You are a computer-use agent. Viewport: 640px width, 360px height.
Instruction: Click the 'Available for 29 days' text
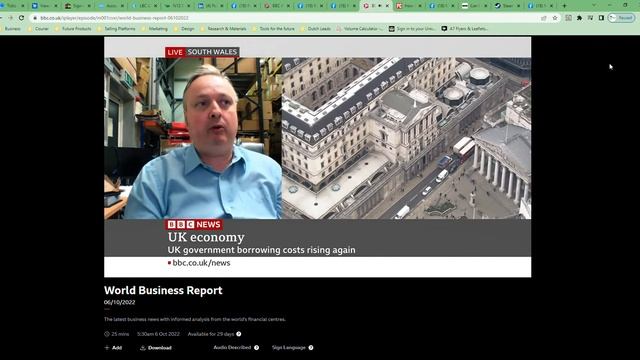click(211, 334)
